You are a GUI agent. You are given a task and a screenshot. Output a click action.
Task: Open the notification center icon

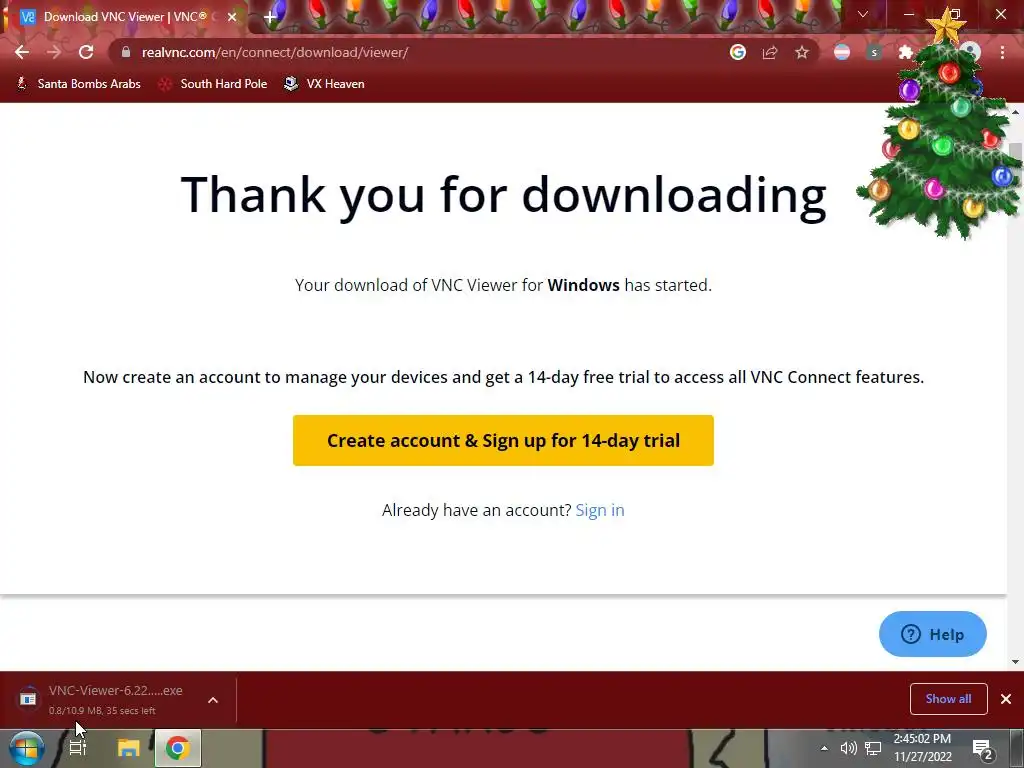point(983,750)
